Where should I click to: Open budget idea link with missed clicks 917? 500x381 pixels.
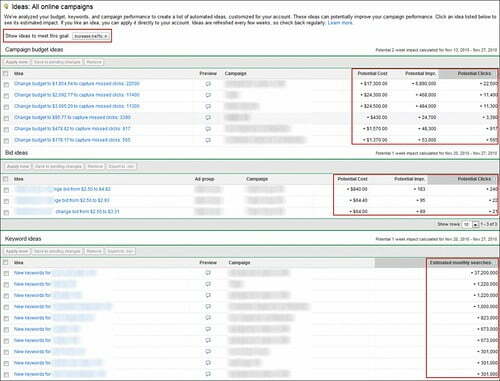72,129
